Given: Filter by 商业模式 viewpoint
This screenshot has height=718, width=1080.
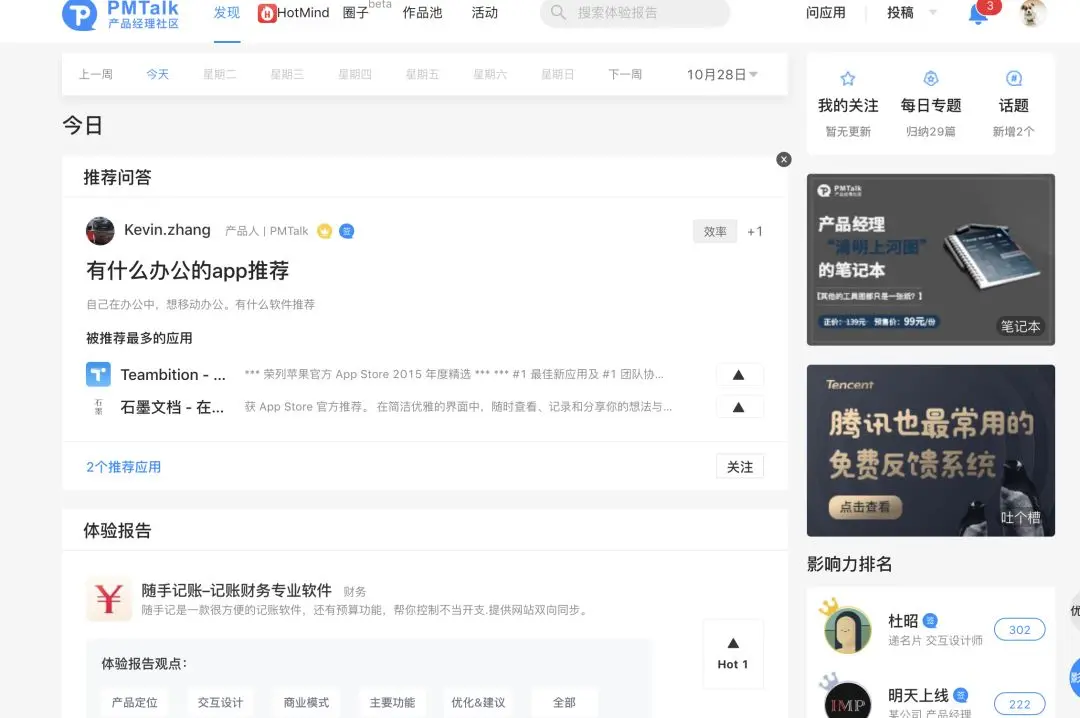Looking at the screenshot, I should tap(307, 702).
